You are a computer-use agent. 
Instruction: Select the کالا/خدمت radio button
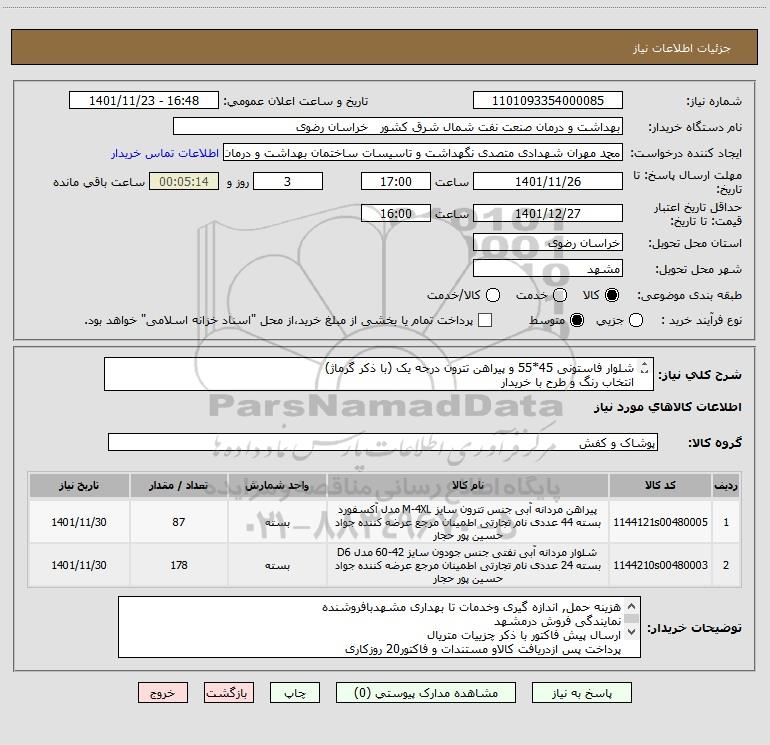[493, 295]
